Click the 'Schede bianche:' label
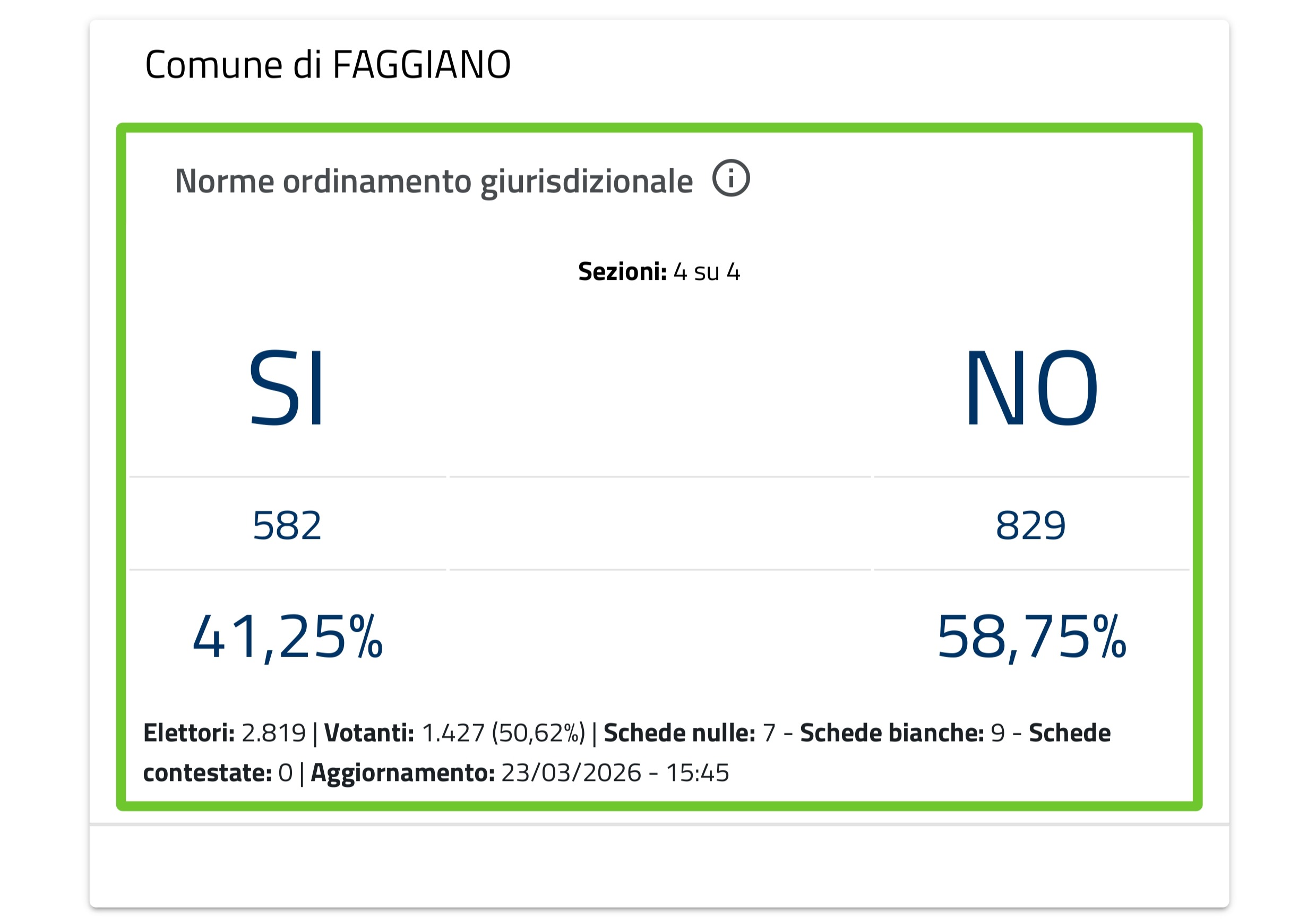Viewport: 1316px width, 920px height. [892, 733]
